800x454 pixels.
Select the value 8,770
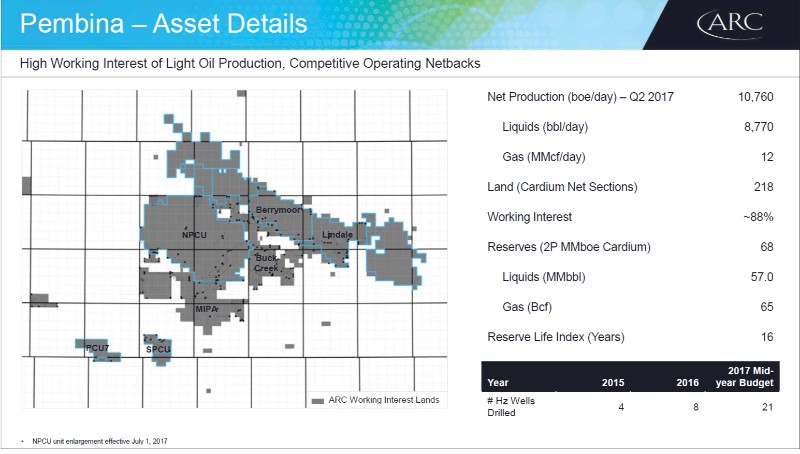tap(759, 127)
